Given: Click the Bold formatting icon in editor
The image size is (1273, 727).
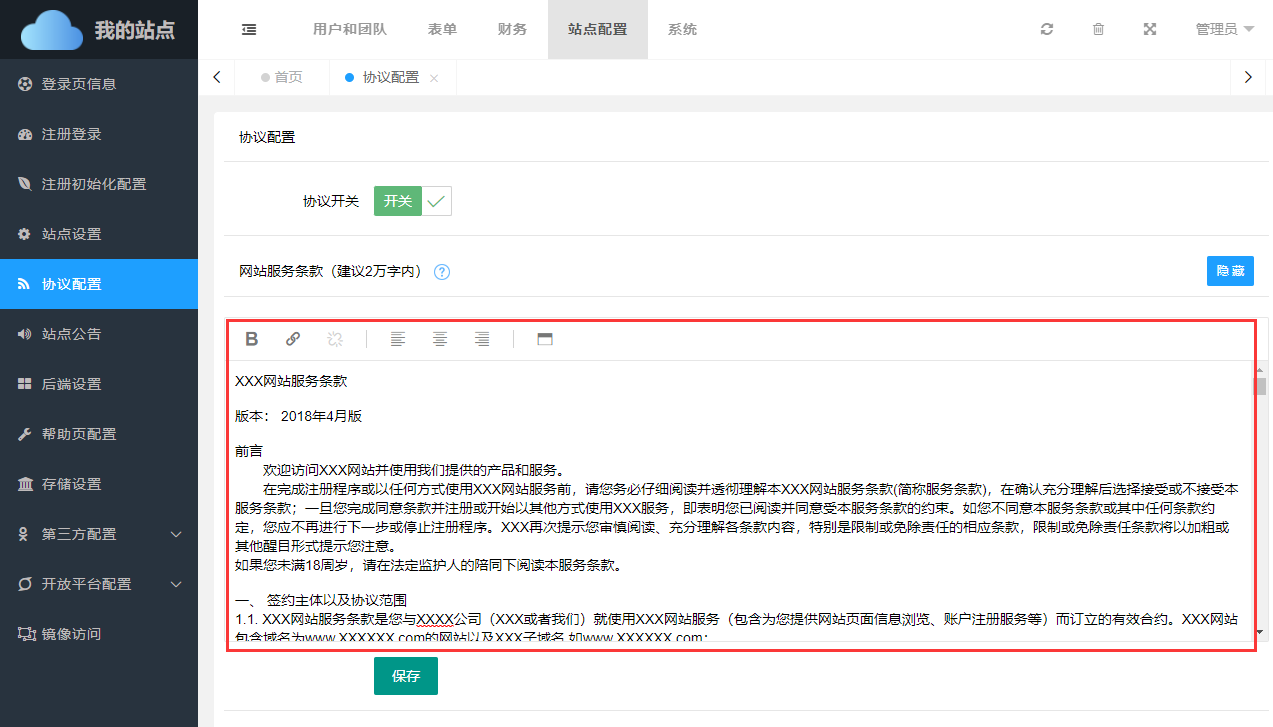Looking at the screenshot, I should pyautogui.click(x=252, y=339).
